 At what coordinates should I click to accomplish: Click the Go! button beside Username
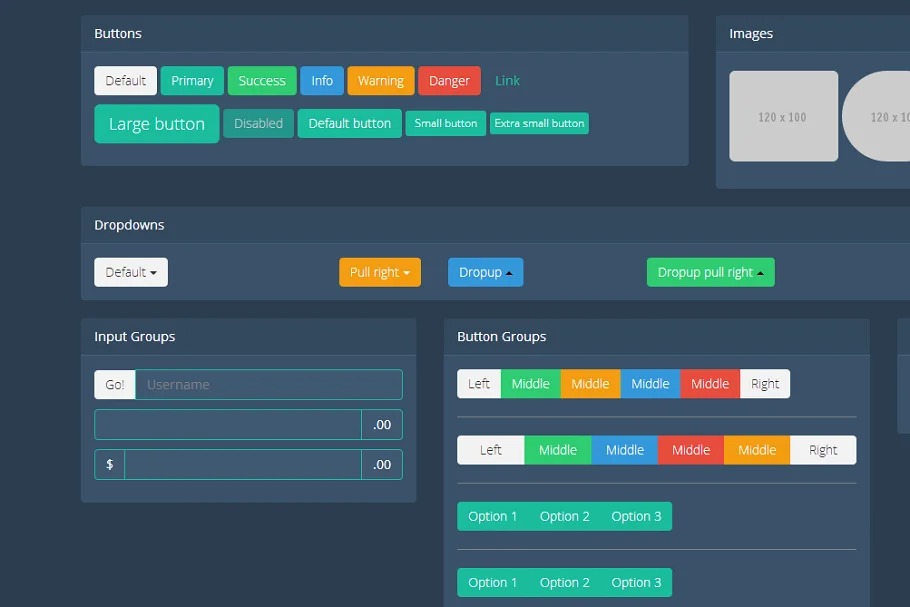tap(115, 385)
